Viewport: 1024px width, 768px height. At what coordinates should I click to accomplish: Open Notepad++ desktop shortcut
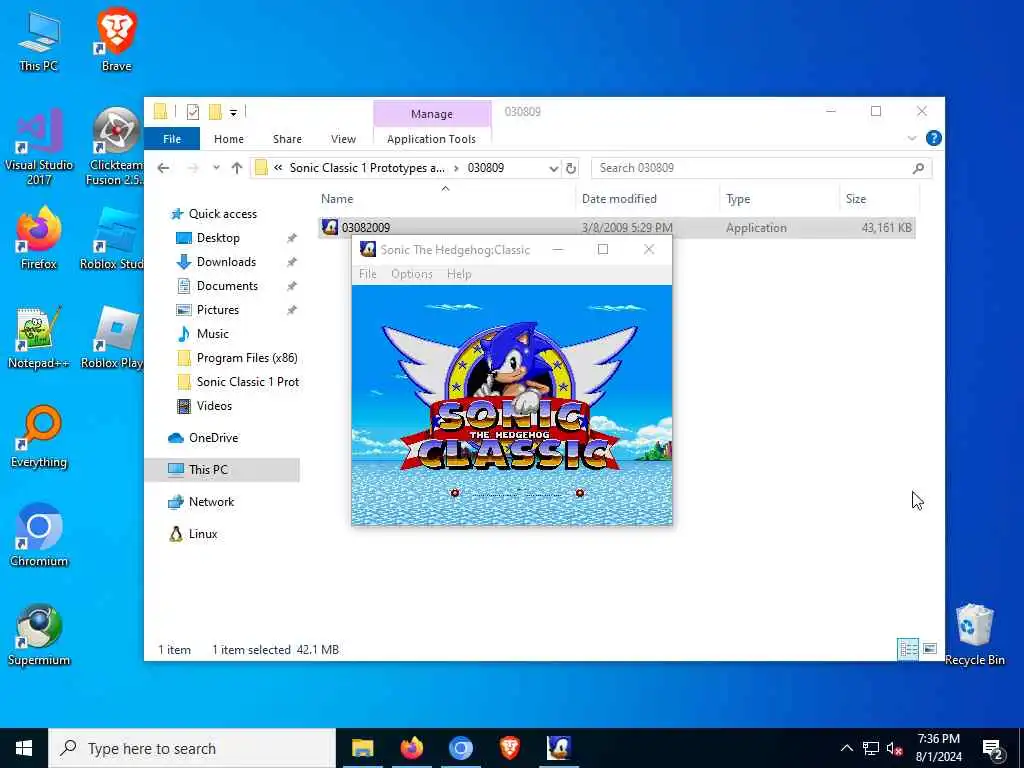[x=39, y=338]
